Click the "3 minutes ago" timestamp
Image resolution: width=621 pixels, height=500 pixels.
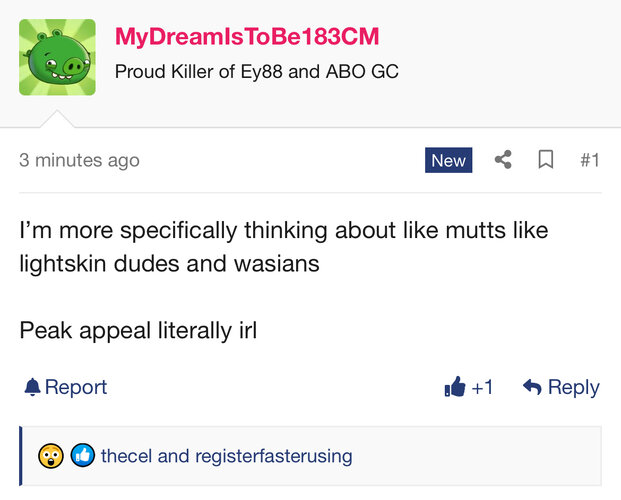click(x=80, y=160)
